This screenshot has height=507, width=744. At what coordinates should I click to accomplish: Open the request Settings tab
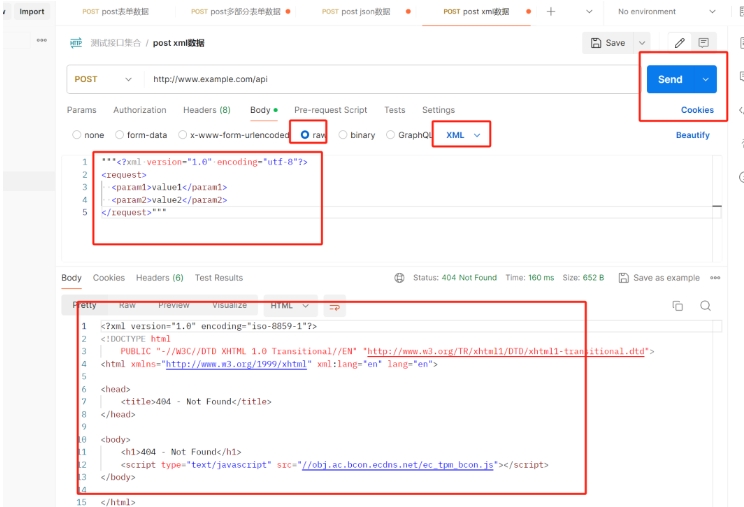(x=438, y=110)
